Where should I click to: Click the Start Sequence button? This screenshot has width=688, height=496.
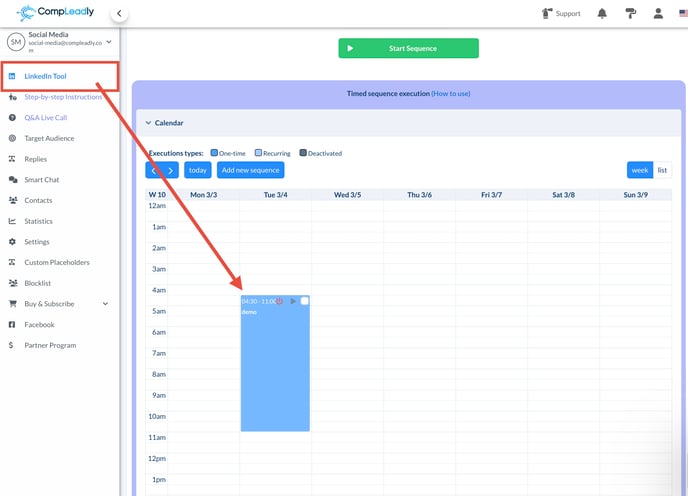pyautogui.click(x=408, y=48)
